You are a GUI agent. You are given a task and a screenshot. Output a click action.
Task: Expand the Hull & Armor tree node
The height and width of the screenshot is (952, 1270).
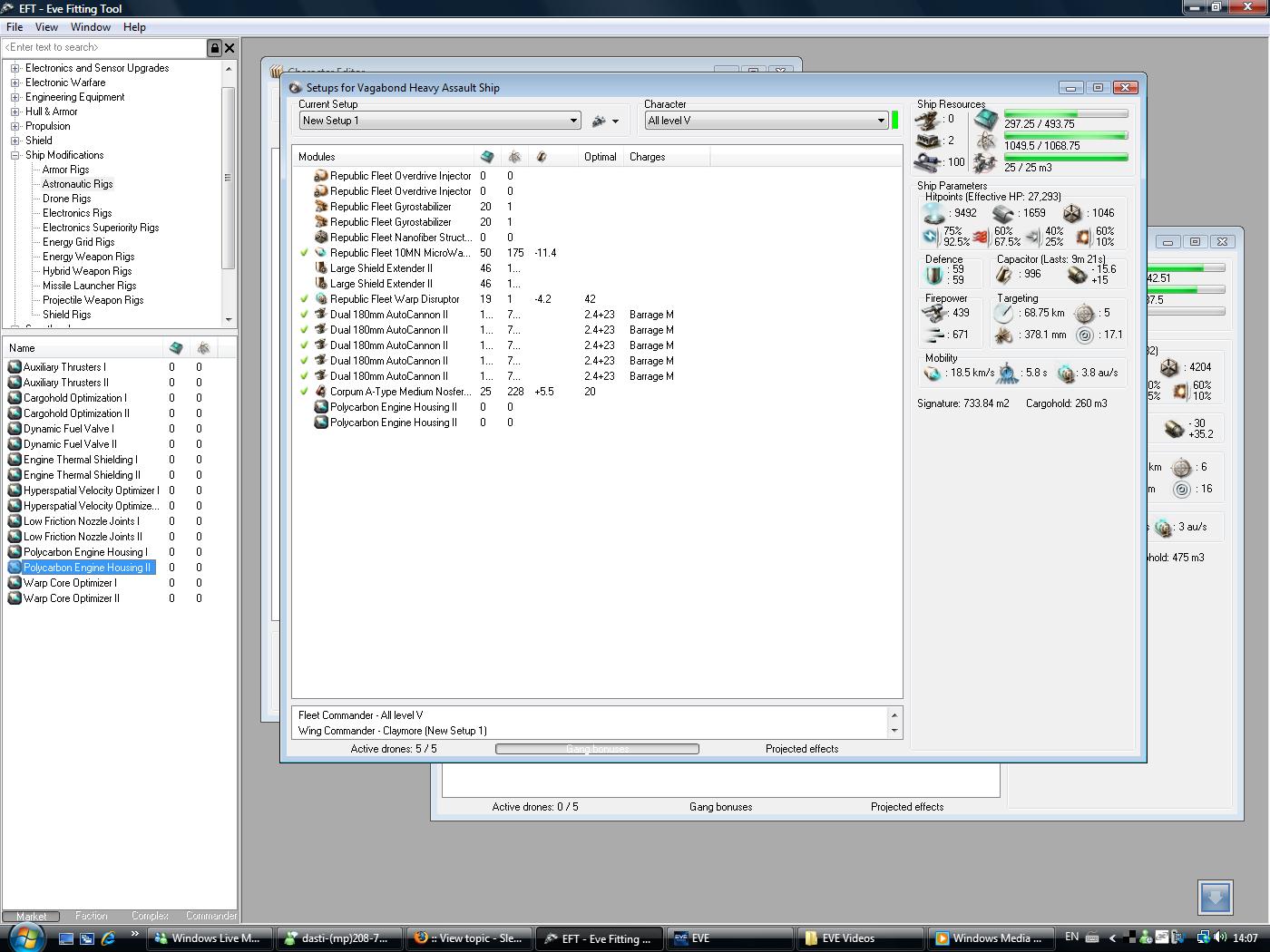tap(15, 112)
